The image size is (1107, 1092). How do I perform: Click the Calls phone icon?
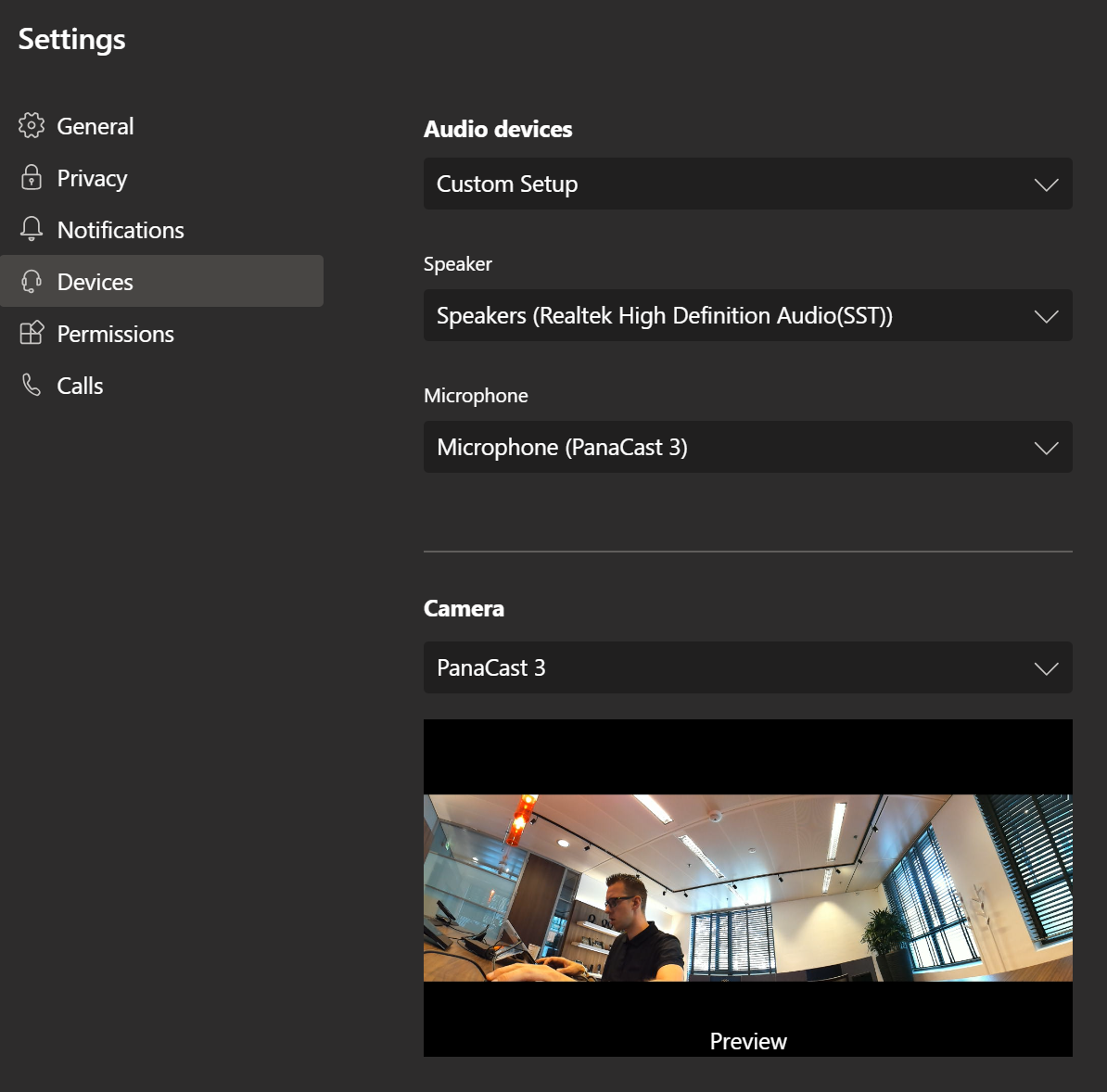click(x=32, y=385)
